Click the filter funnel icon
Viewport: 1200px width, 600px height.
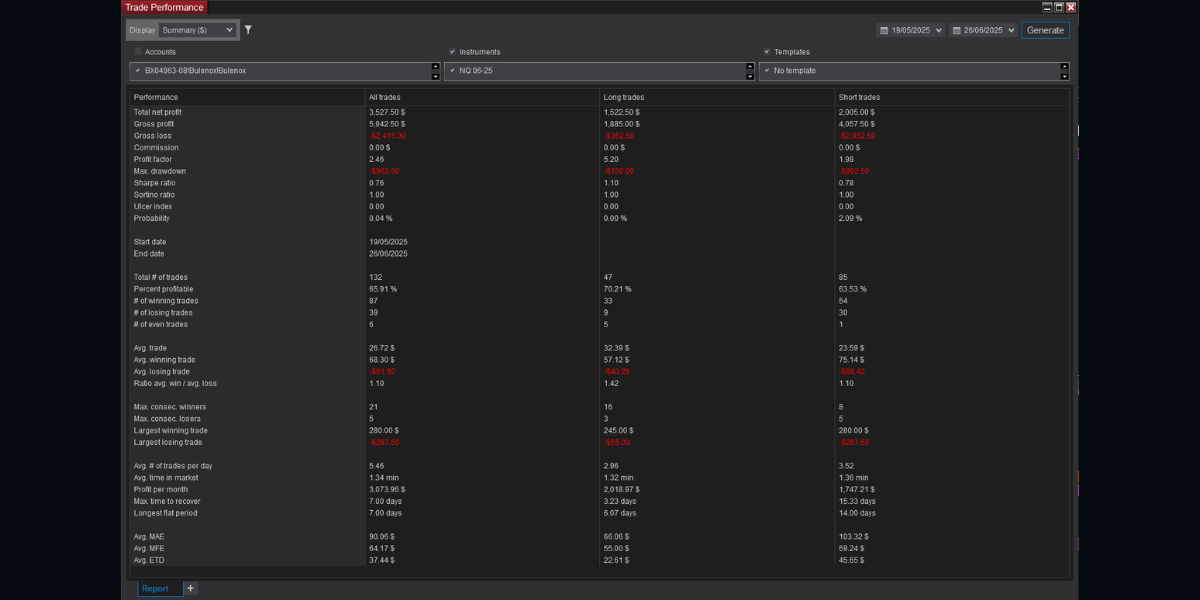tap(248, 30)
